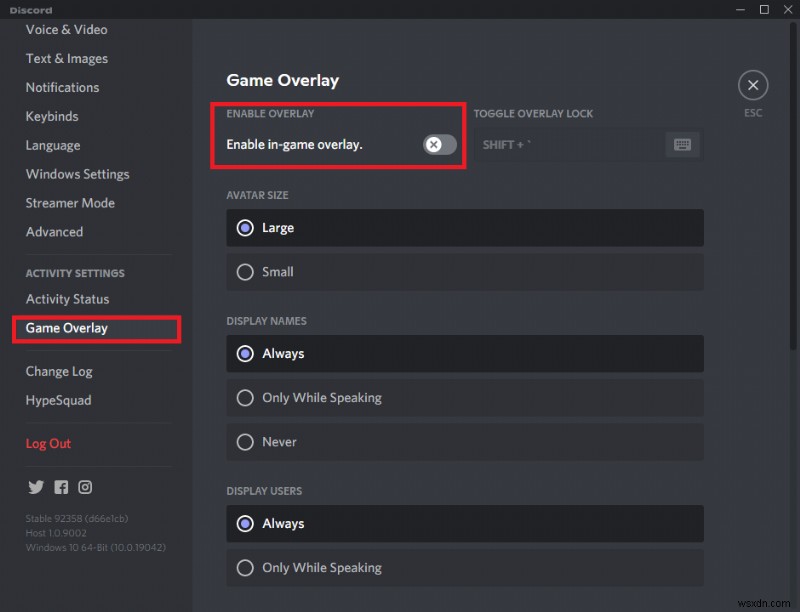
Task: Open the HypeSquad page
Action: tap(58, 400)
